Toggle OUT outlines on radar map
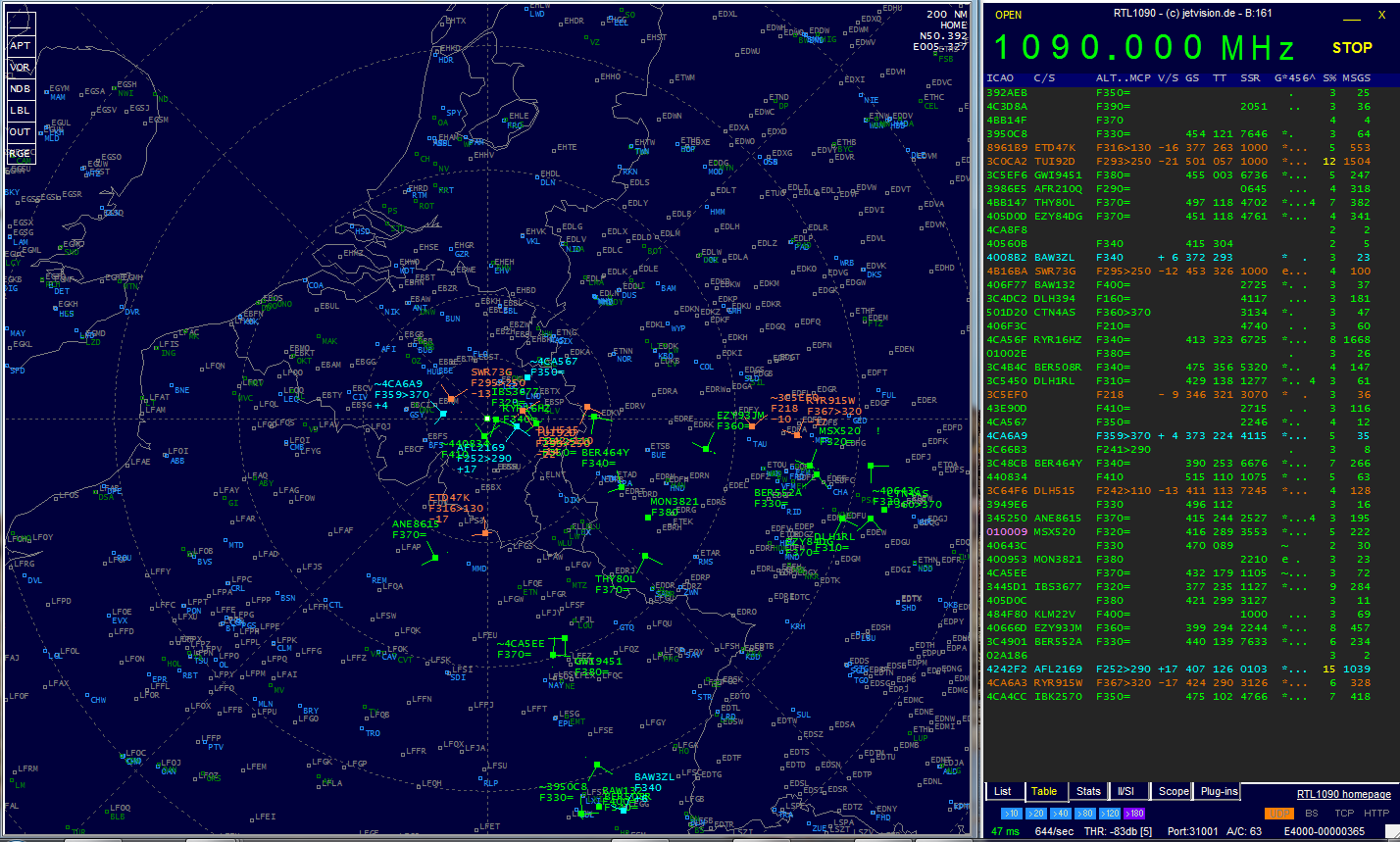1400x842 pixels. (x=21, y=131)
